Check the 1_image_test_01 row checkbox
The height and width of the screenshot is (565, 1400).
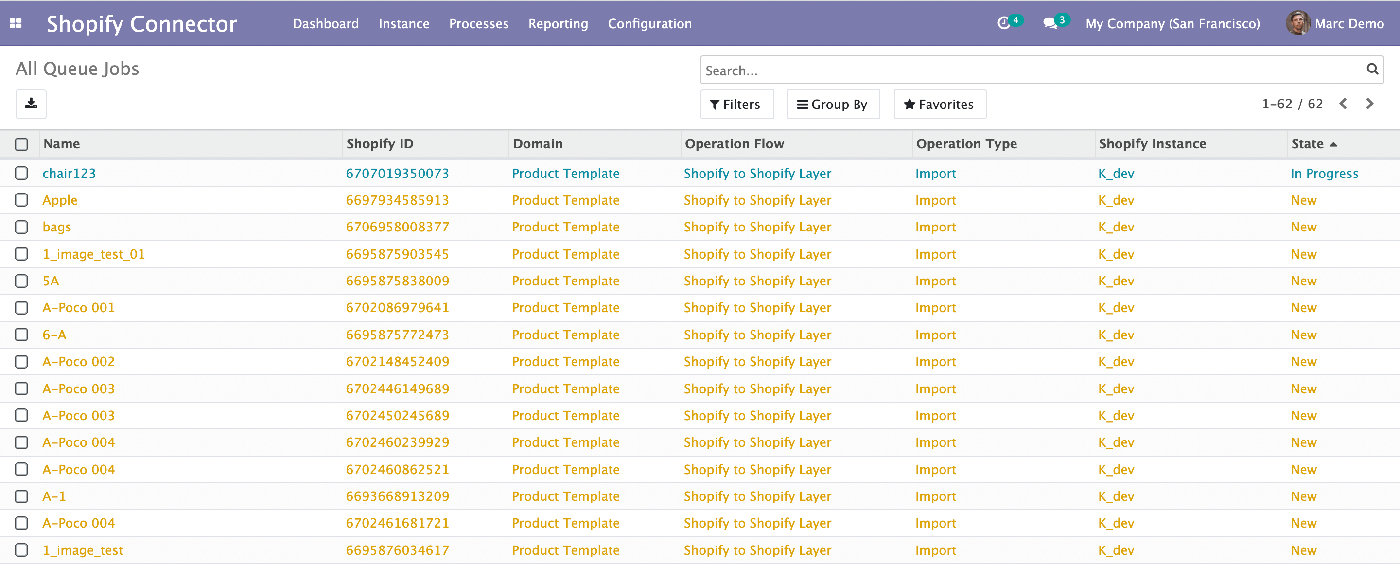click(x=21, y=254)
